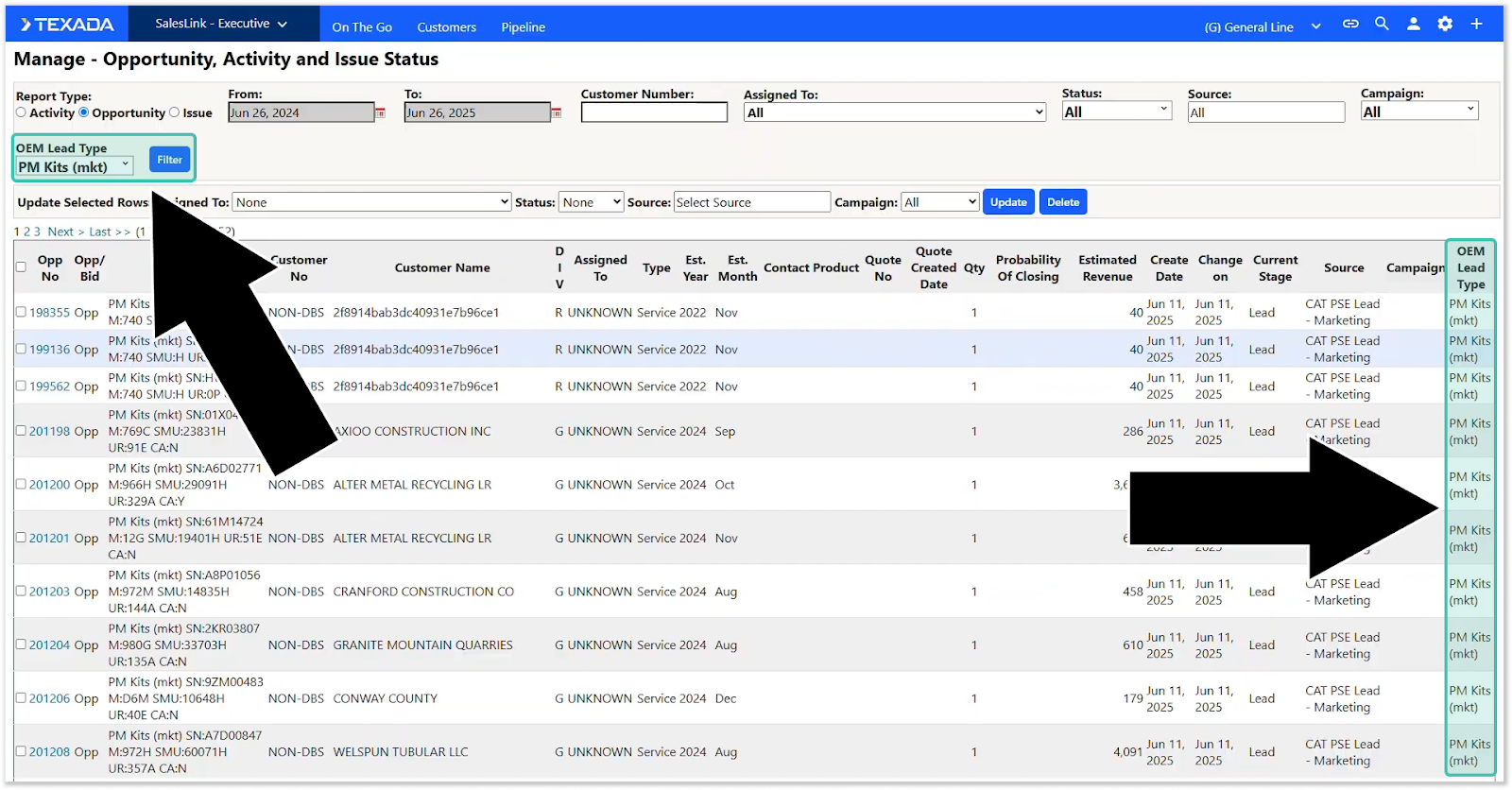Screen dimensions: 1512x790
Task: Click the From date field
Action: [x=301, y=112]
